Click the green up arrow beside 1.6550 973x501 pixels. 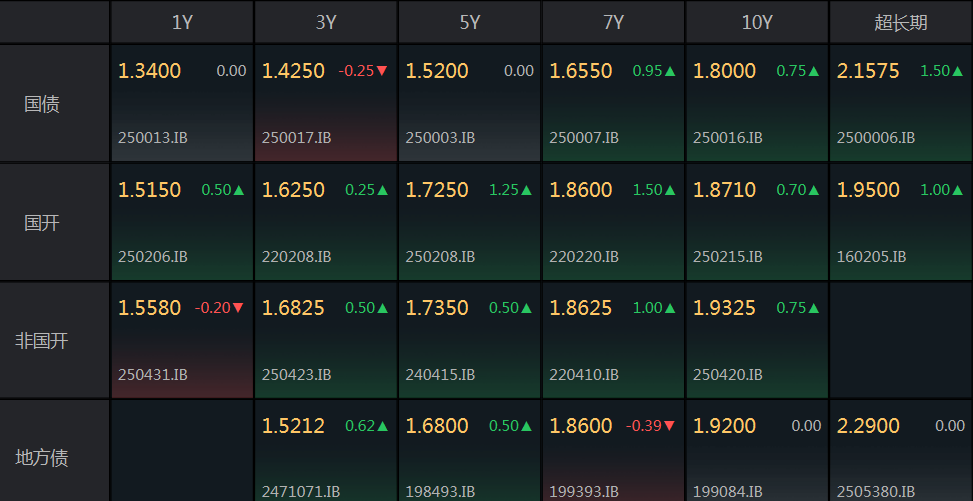tap(670, 71)
